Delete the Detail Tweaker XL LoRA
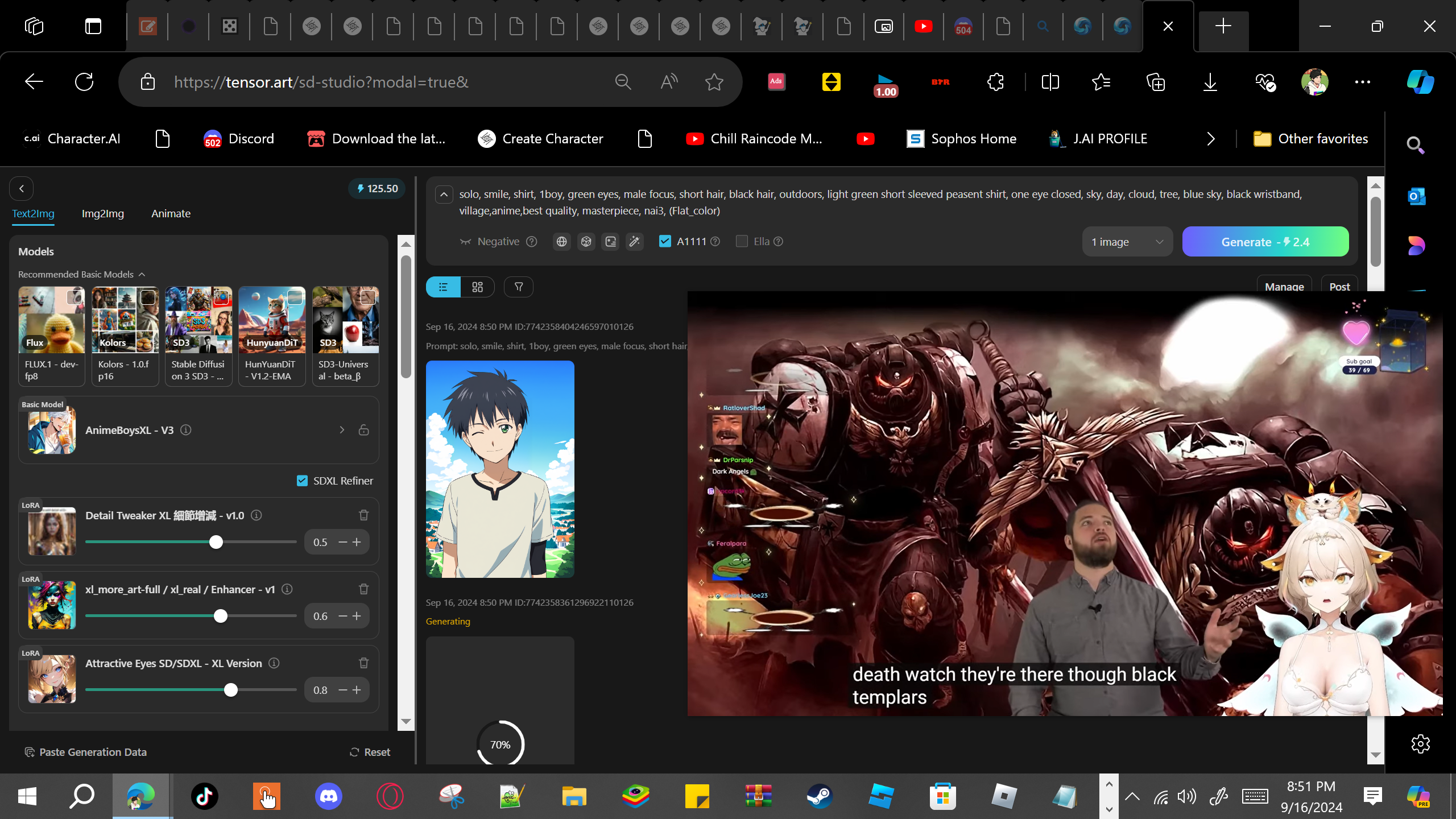Screen dimensions: 1456x819 tap(364, 515)
